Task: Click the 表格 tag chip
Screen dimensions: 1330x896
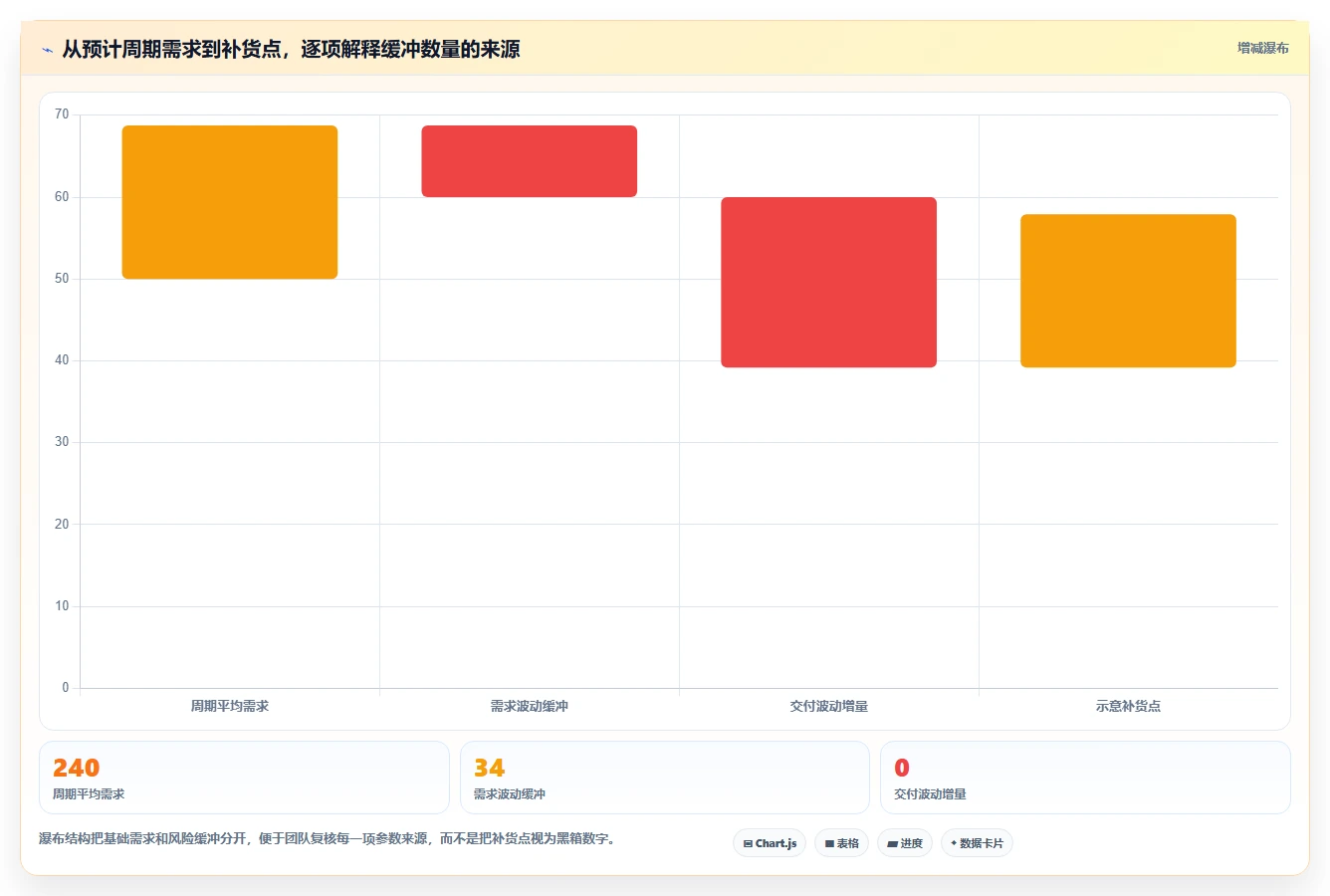Action: point(841,843)
